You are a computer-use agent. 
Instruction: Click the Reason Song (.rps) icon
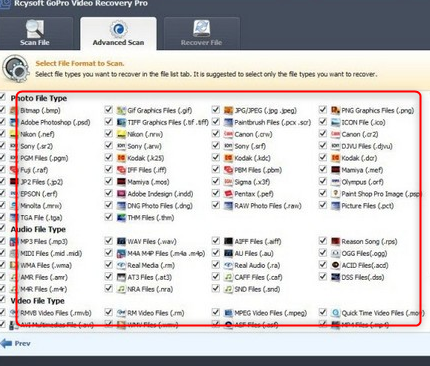pos(335,241)
